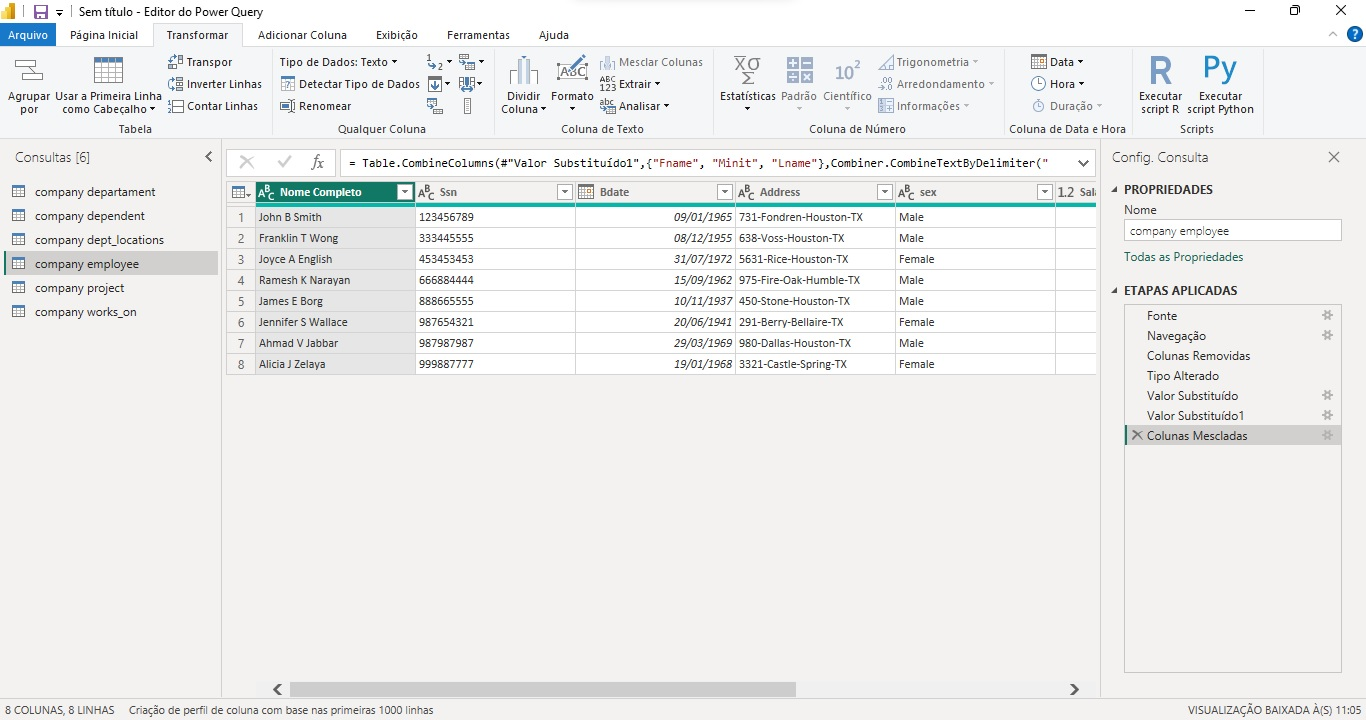Switch to the Adicionar Coluna ribbon tab
Screen dimensions: 1366x720
click(304, 35)
